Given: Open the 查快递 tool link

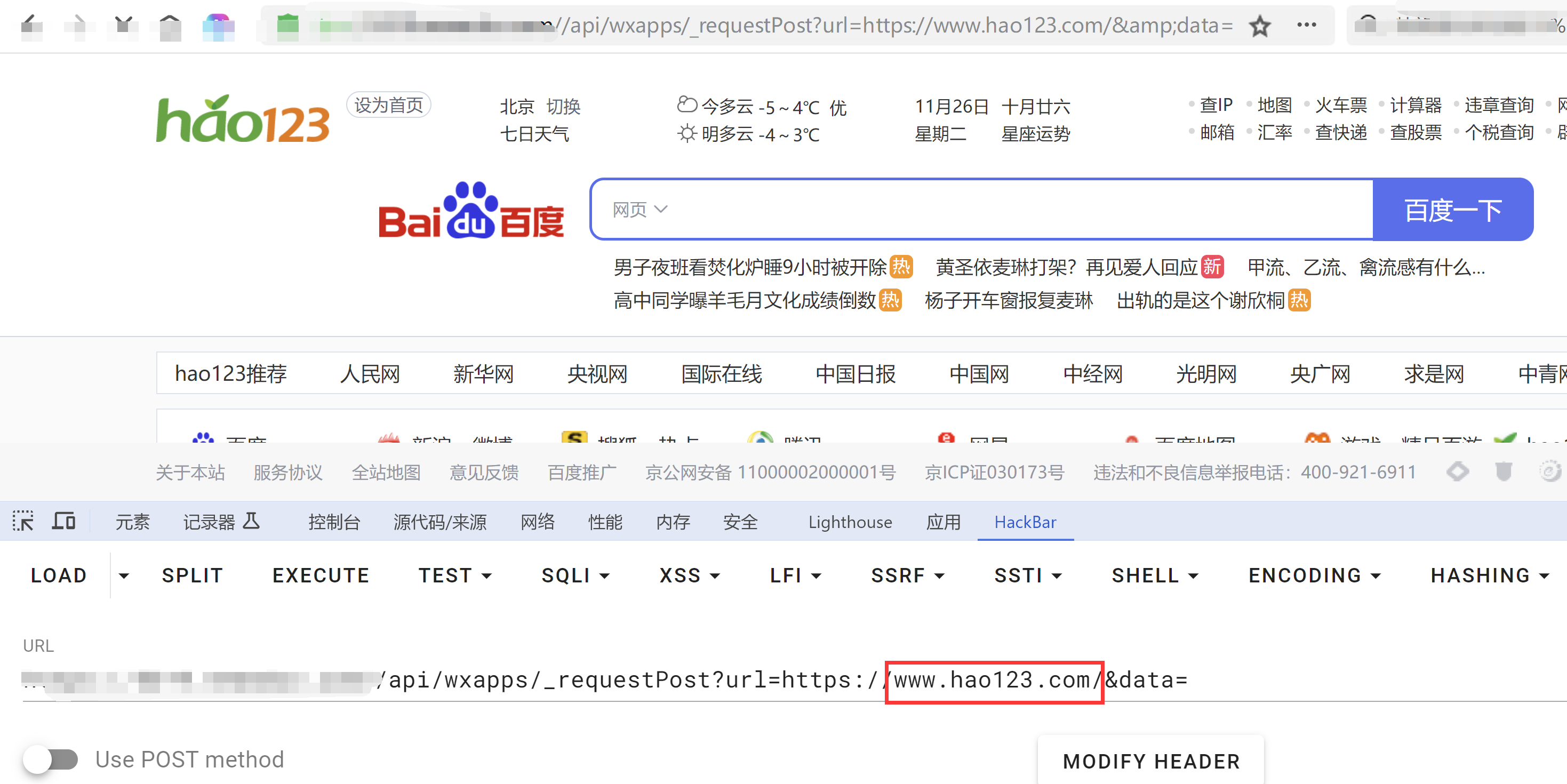Looking at the screenshot, I should [x=1341, y=132].
